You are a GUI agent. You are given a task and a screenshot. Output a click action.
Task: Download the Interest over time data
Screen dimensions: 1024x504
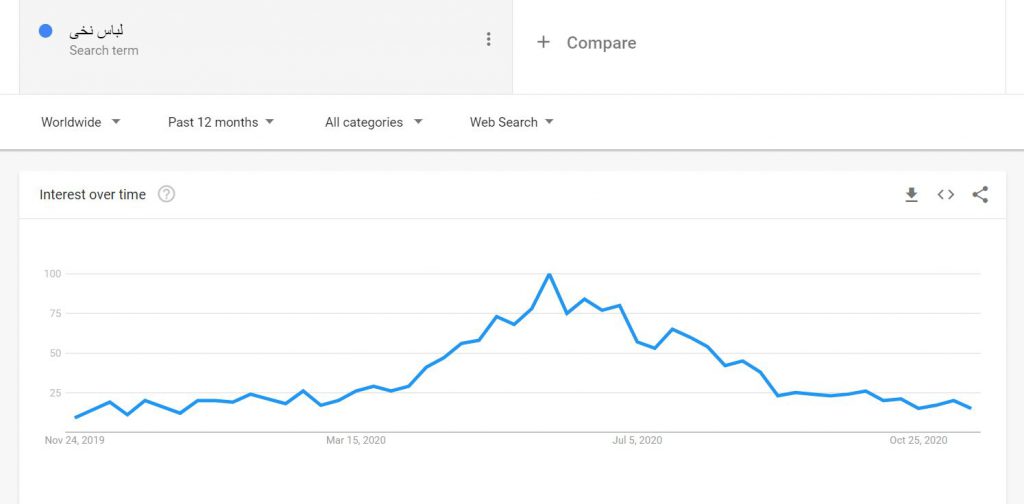coord(911,195)
